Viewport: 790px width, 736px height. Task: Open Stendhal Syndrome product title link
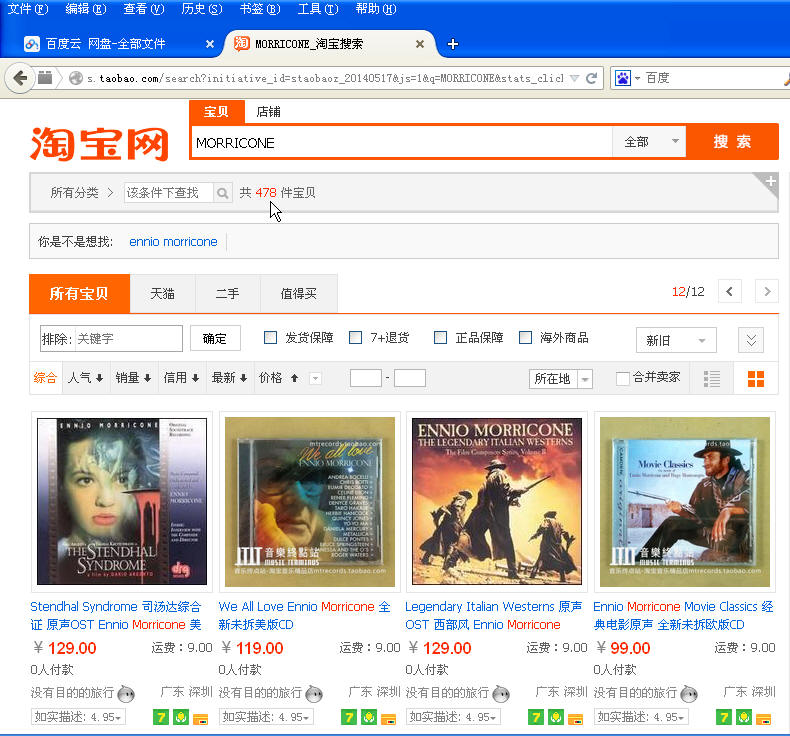pyautogui.click(x=116, y=616)
